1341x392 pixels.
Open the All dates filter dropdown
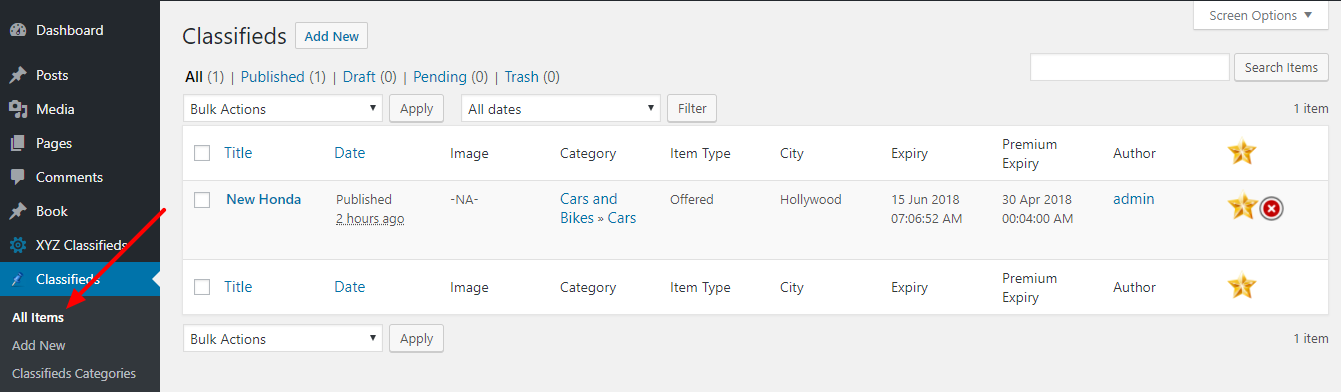coord(561,109)
